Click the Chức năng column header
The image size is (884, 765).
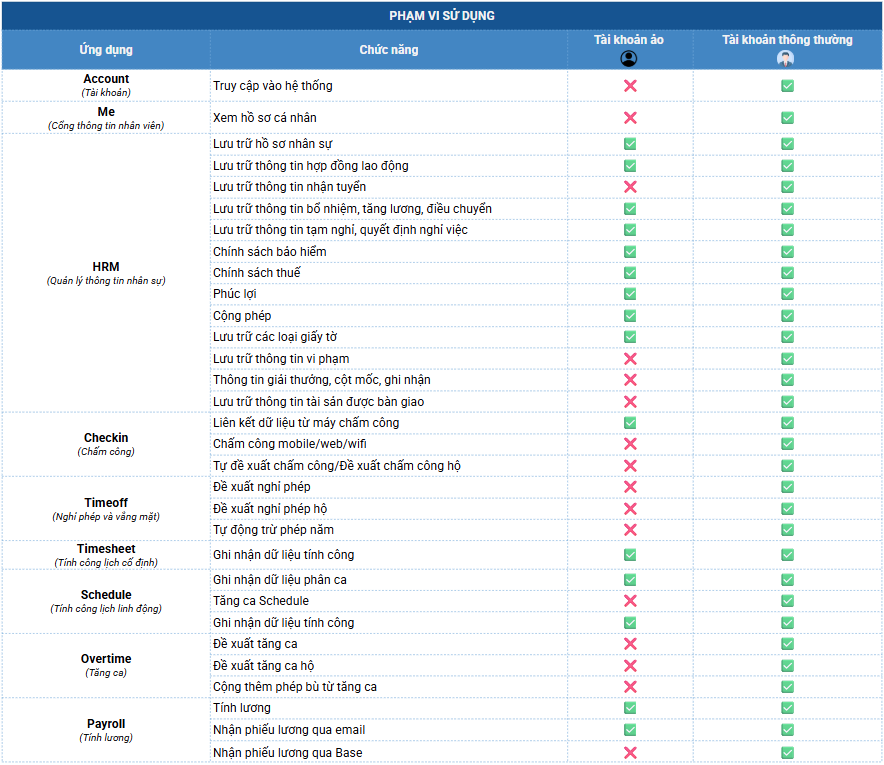click(389, 50)
